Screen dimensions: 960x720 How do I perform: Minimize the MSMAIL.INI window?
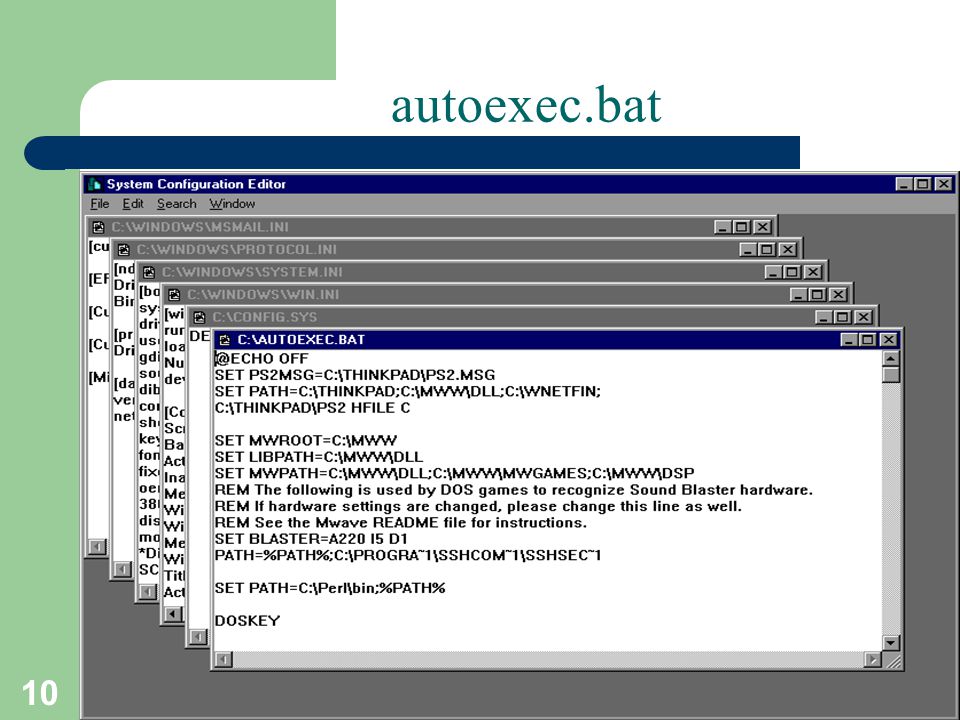pyautogui.click(x=723, y=227)
